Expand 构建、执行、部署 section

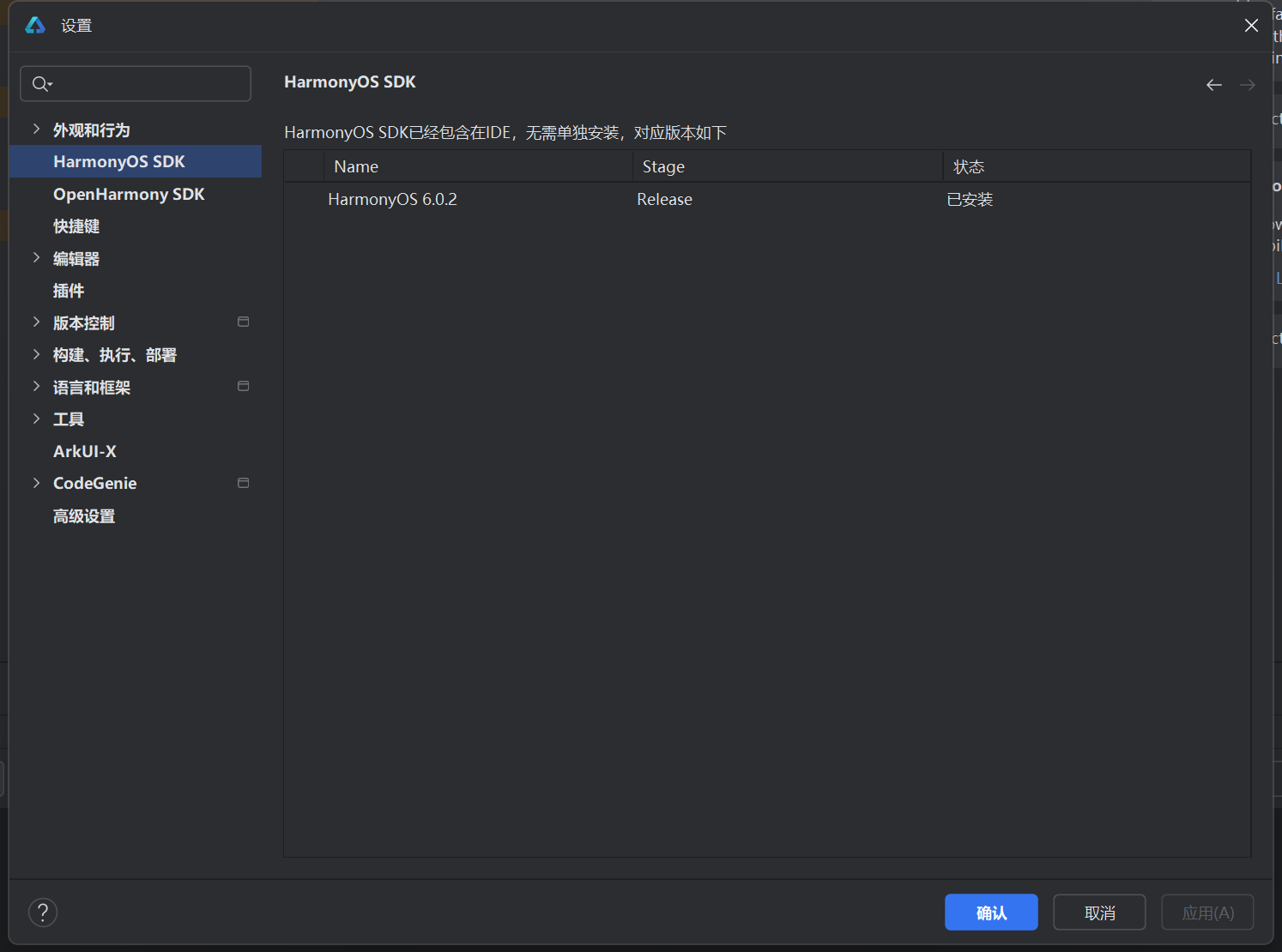point(36,354)
